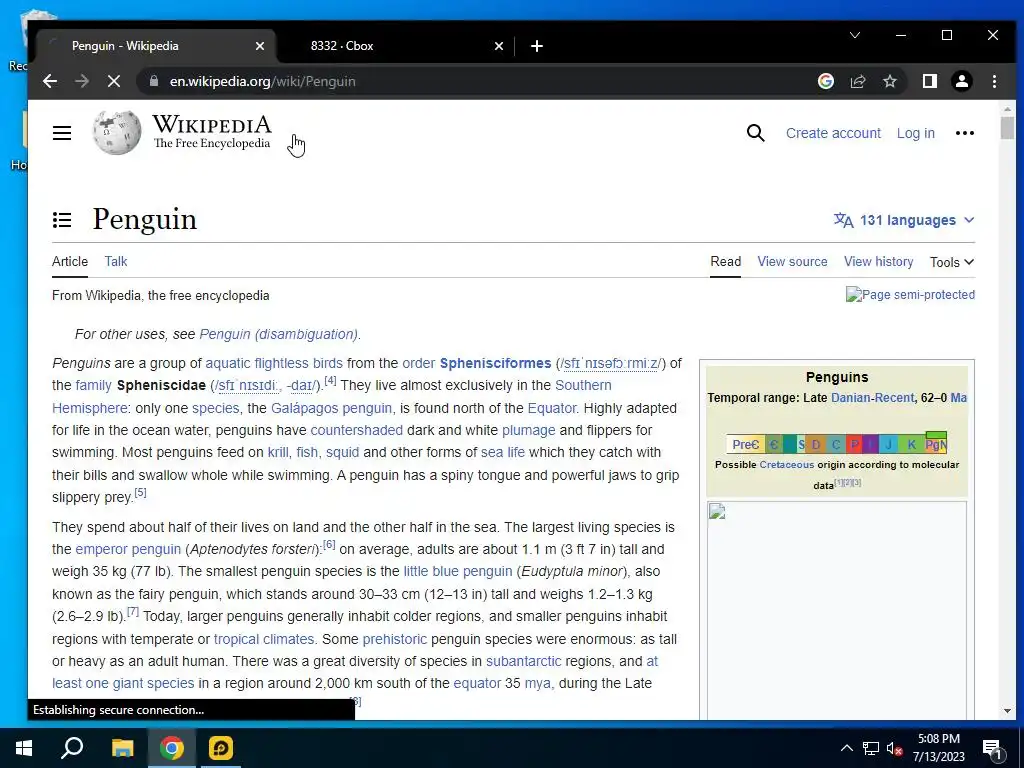This screenshot has height=768, width=1024.
Task: Open Chrome side panel icon
Action: coord(929,81)
